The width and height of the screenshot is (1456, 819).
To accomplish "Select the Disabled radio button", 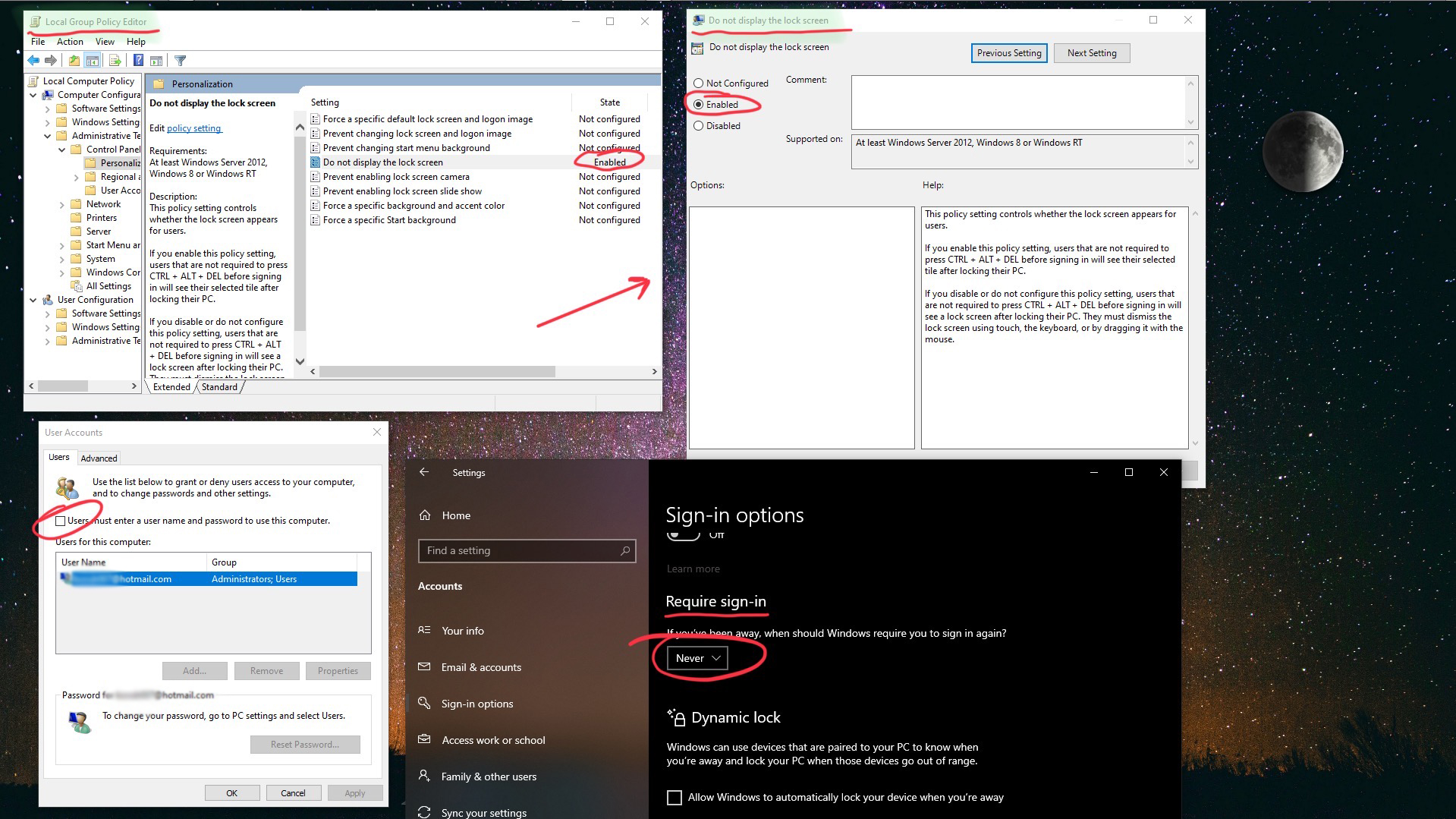I will coord(699,125).
